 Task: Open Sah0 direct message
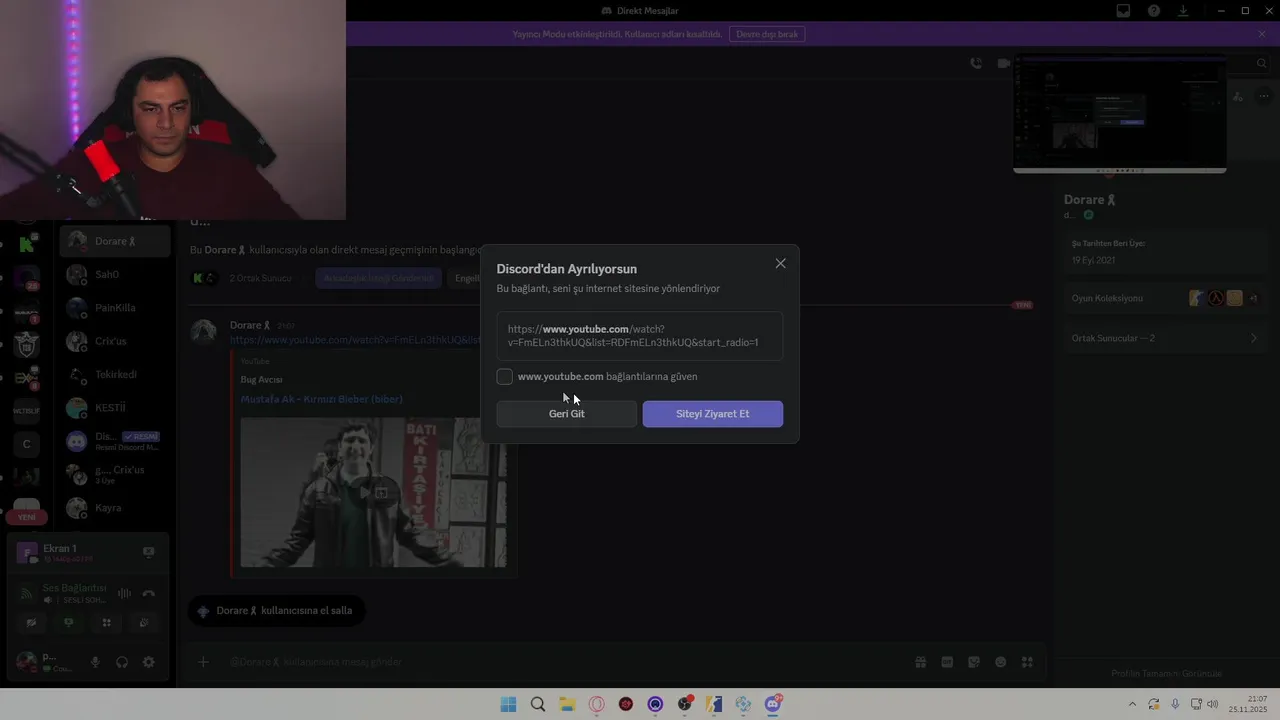[115, 274]
